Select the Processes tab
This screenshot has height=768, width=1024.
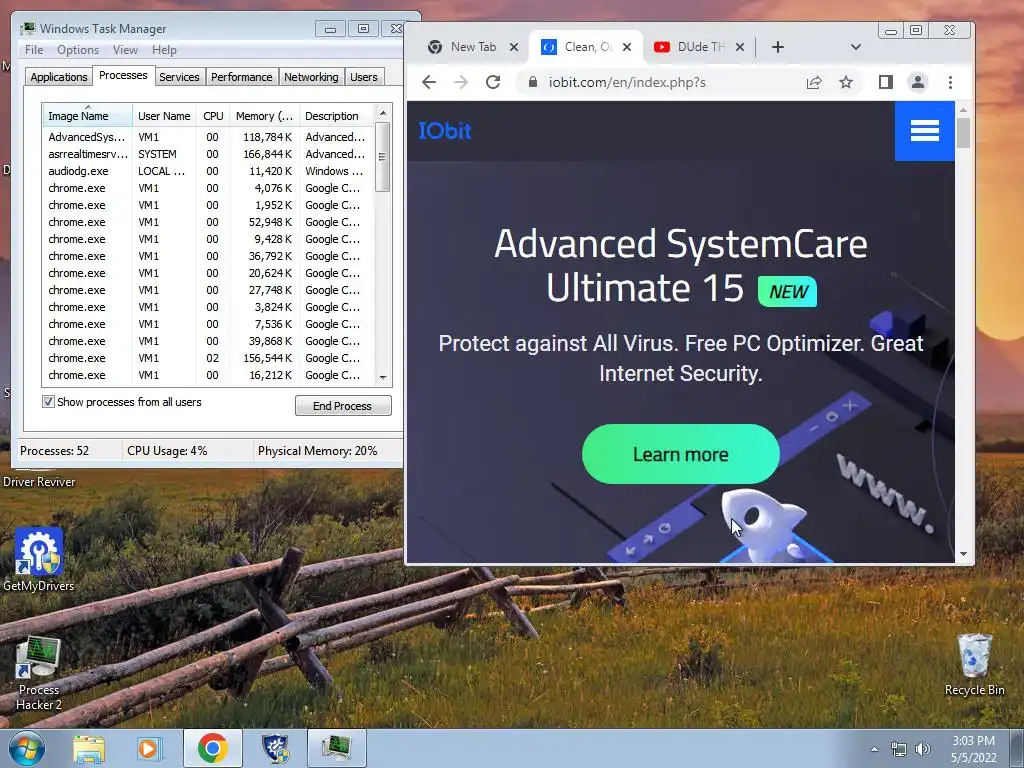tap(123, 75)
